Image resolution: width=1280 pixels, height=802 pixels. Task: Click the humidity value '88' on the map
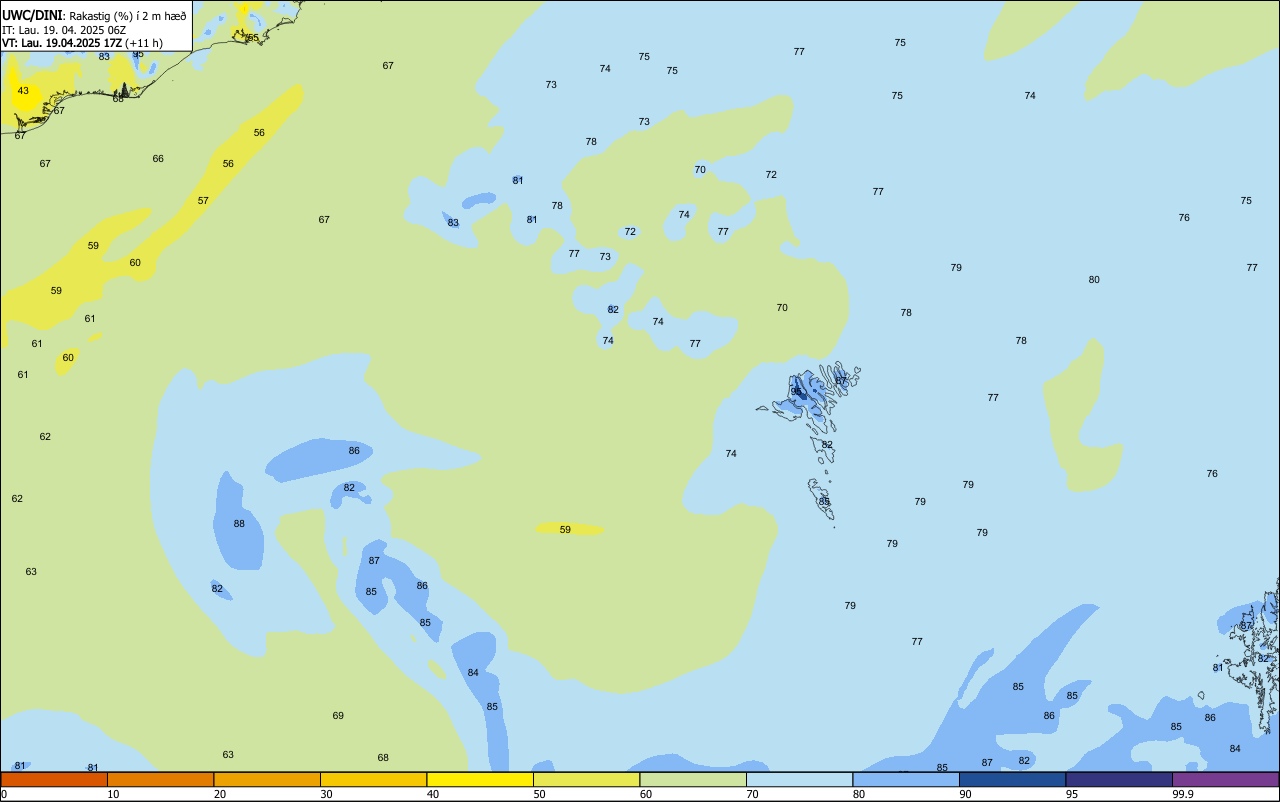coord(239,524)
